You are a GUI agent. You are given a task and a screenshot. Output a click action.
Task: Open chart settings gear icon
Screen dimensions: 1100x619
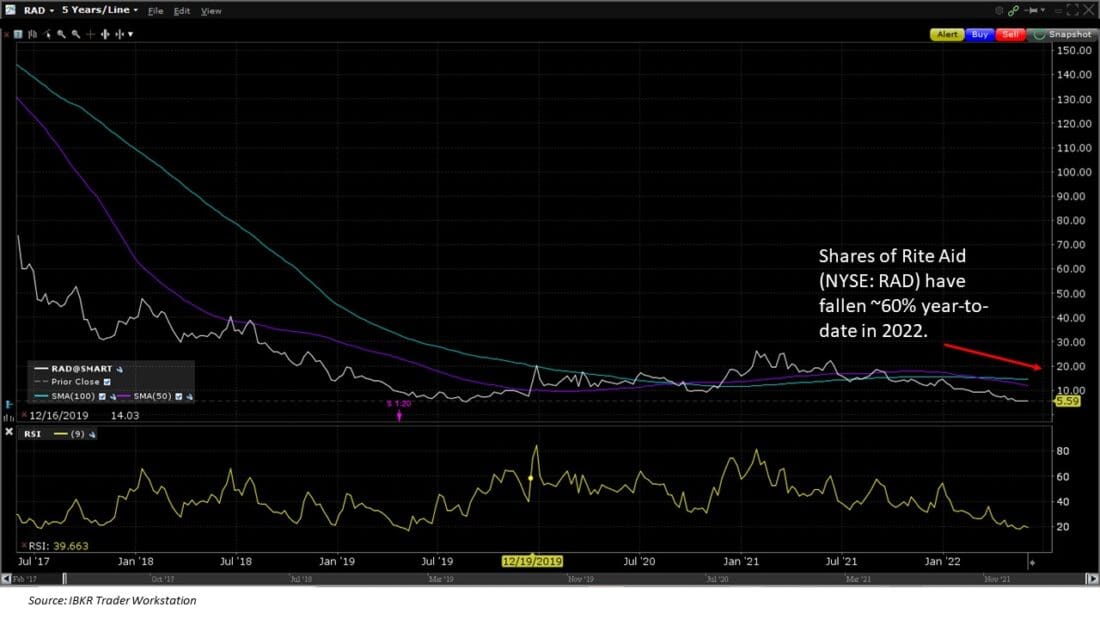pos(999,11)
